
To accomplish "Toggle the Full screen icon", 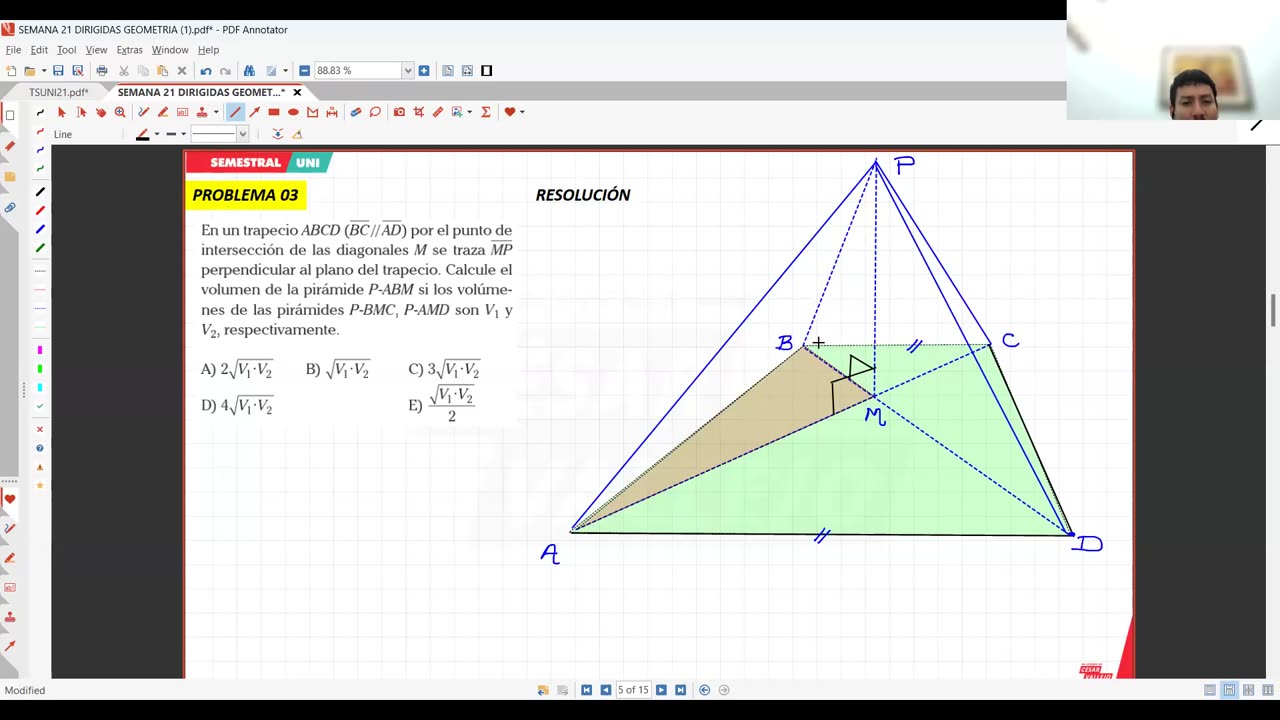I will tap(487, 71).
